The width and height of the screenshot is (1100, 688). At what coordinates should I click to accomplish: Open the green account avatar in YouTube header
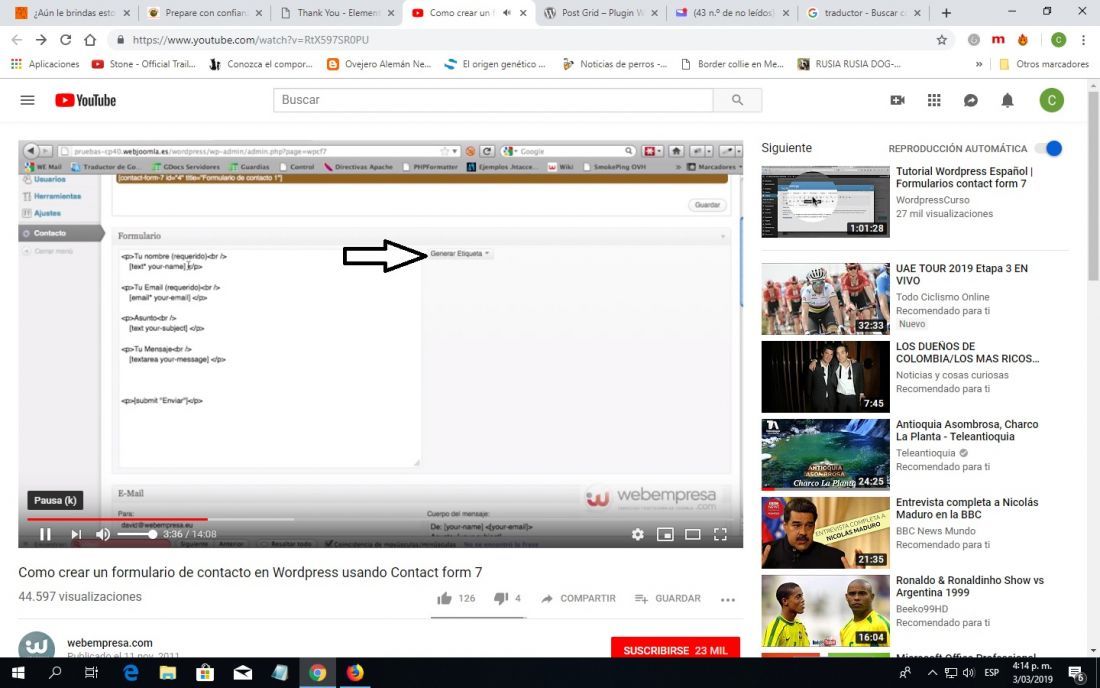(x=1052, y=100)
